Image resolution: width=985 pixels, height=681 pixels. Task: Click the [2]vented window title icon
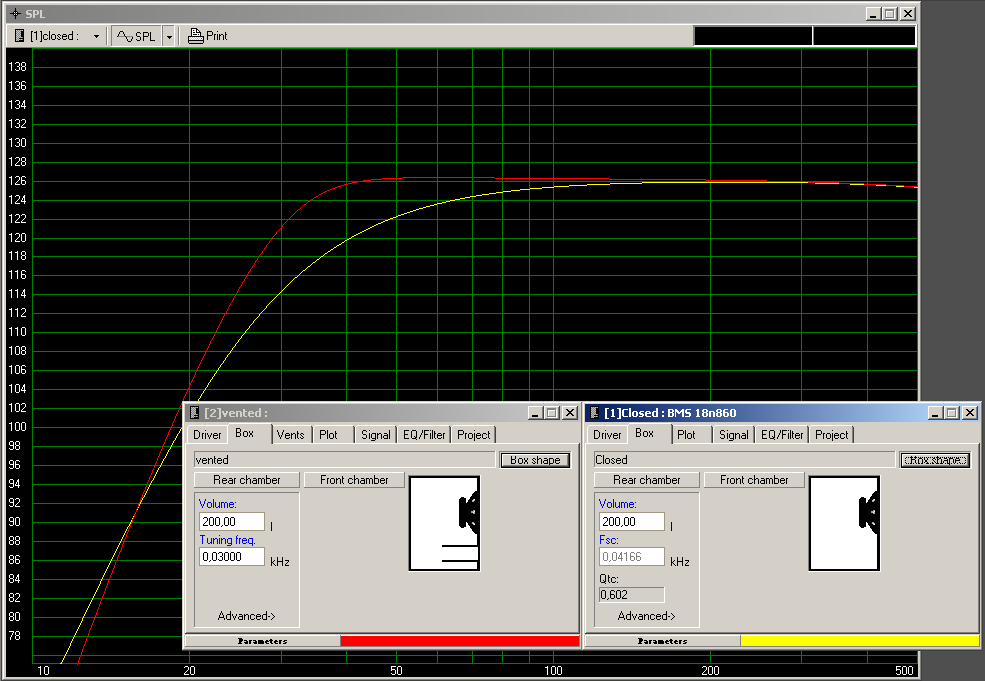pos(194,413)
